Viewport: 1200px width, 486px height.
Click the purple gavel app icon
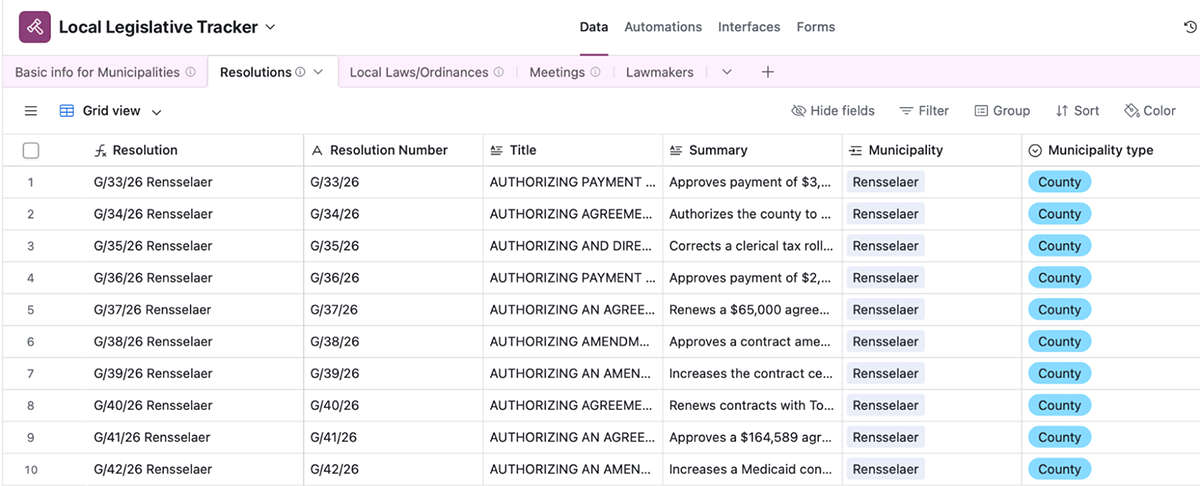(x=35, y=27)
